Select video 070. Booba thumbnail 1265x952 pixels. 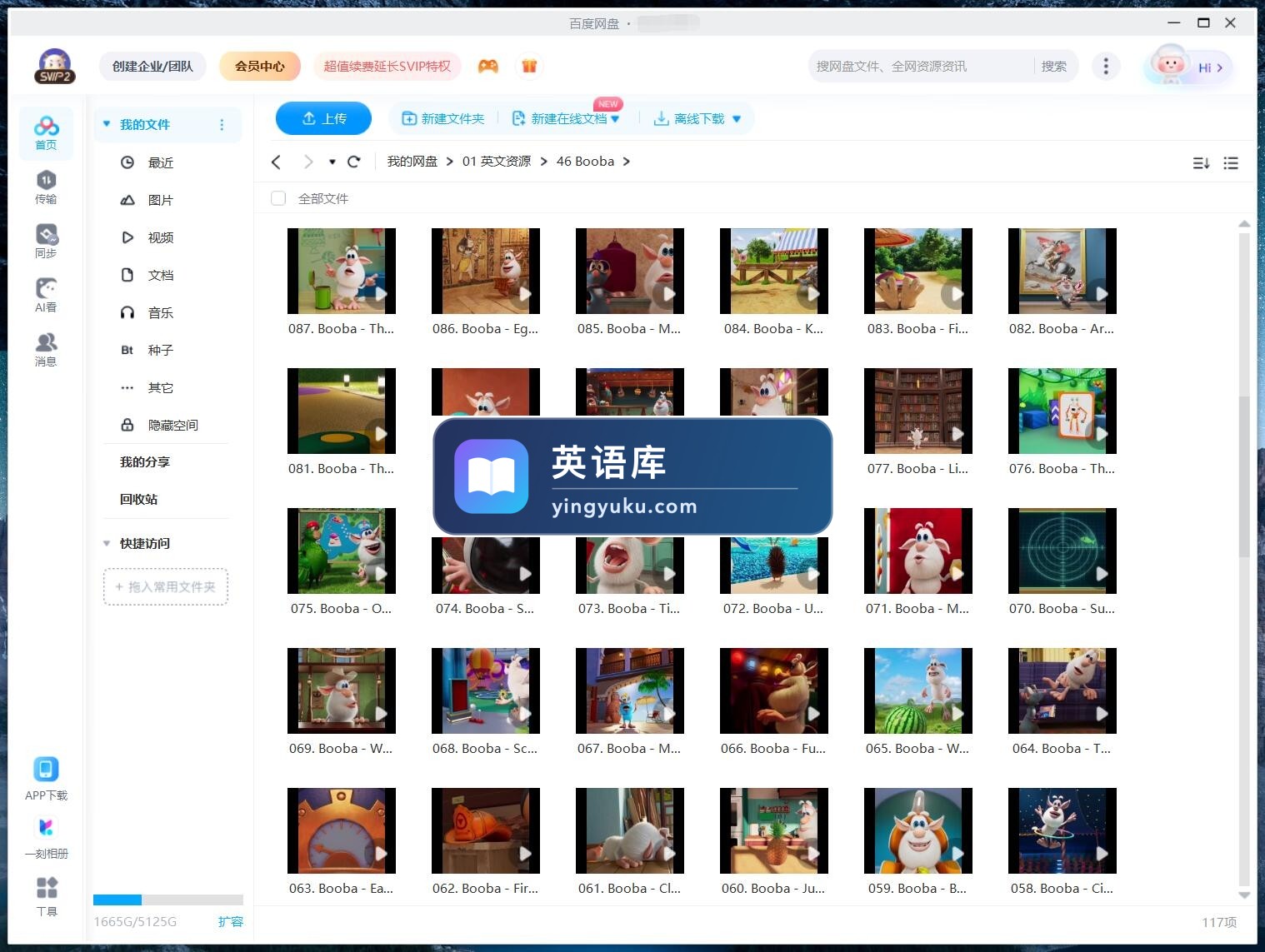click(1062, 551)
